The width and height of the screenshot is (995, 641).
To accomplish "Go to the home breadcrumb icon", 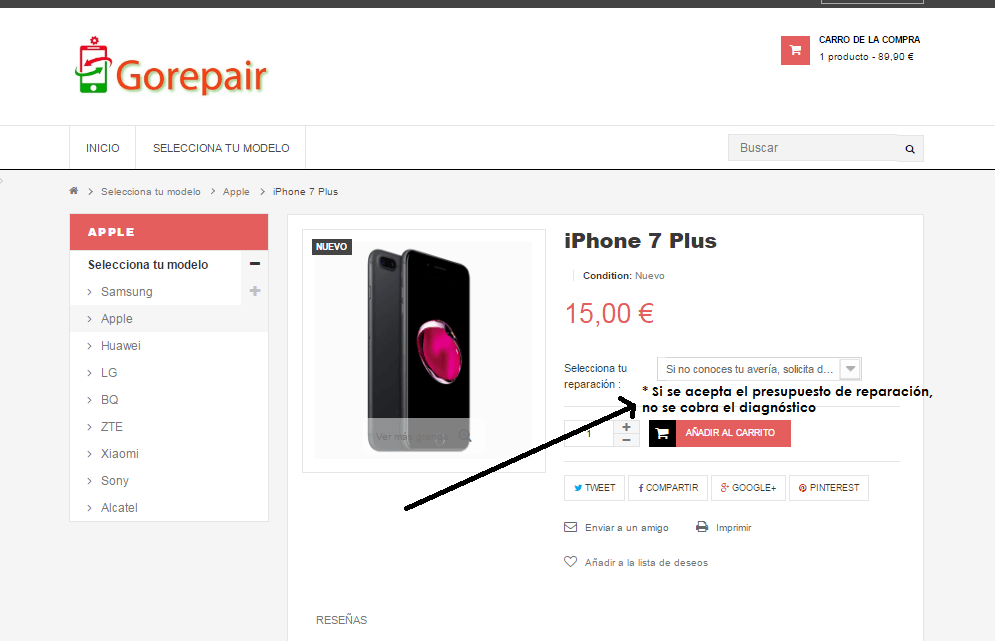I will click(x=74, y=191).
